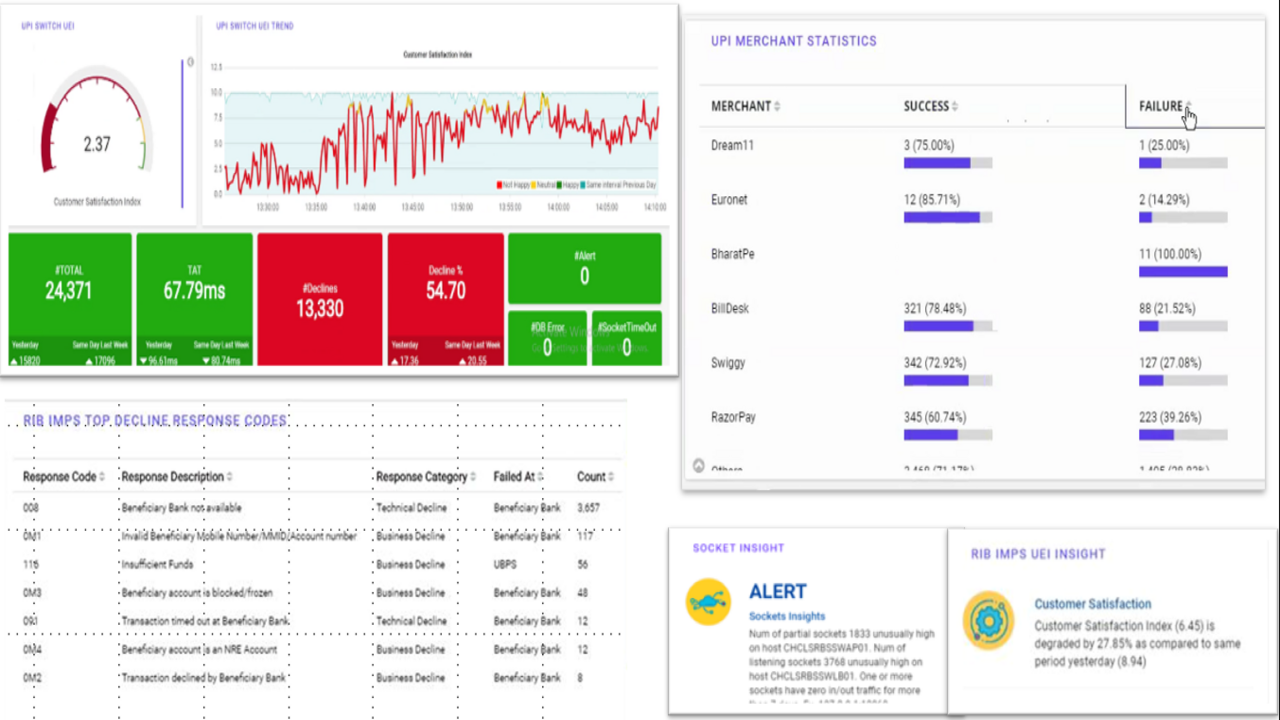Click the info icon beside the gauge
This screenshot has width=1280, height=720.
(190, 62)
